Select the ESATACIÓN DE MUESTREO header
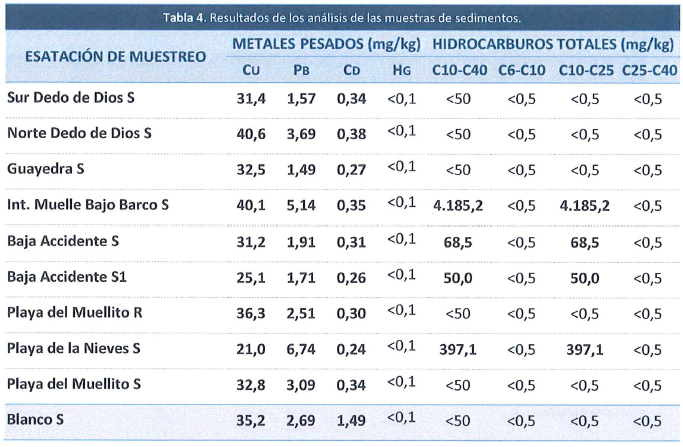The width and height of the screenshot is (683, 447). [x=115, y=57]
